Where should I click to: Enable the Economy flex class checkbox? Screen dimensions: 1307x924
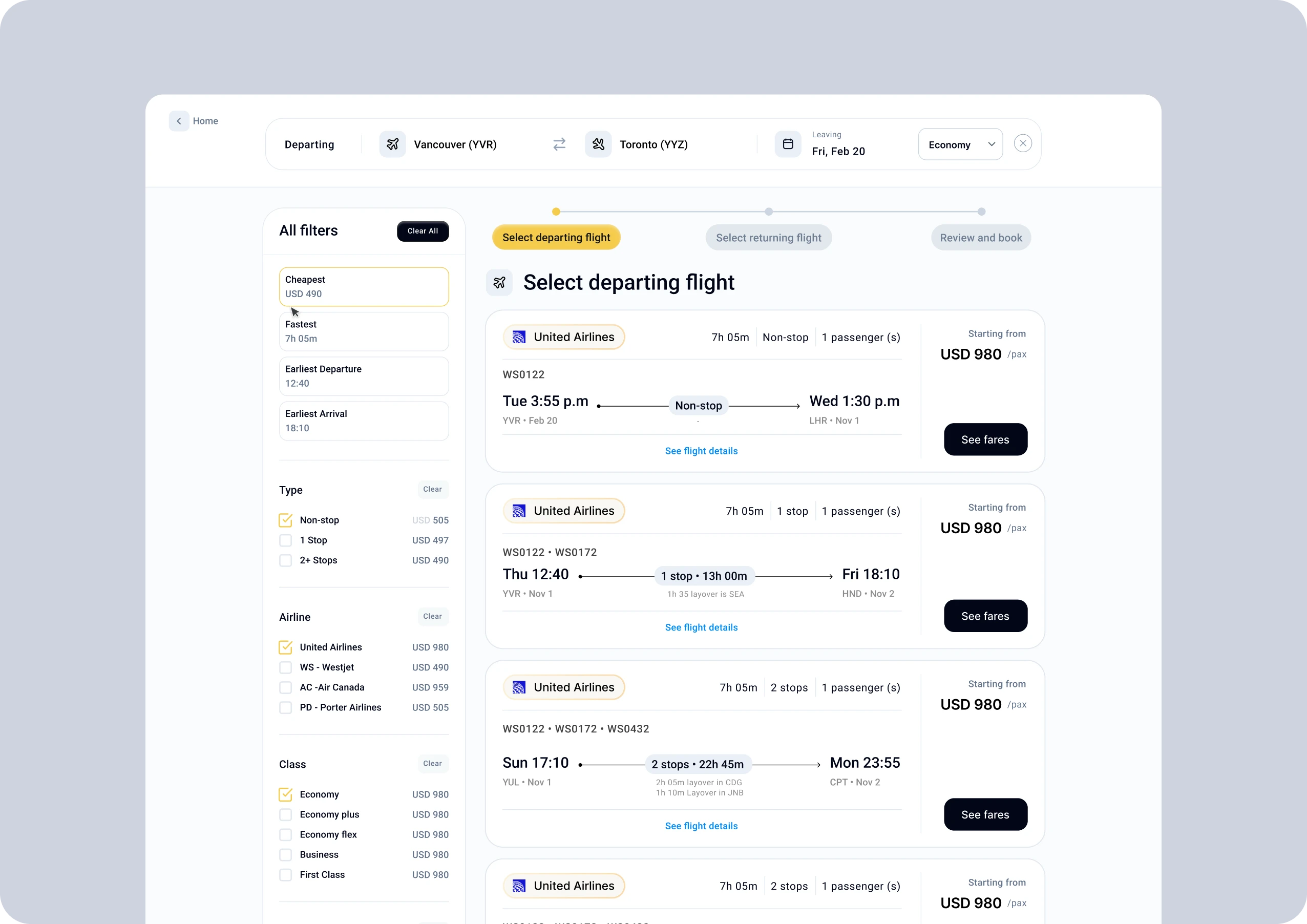point(286,834)
